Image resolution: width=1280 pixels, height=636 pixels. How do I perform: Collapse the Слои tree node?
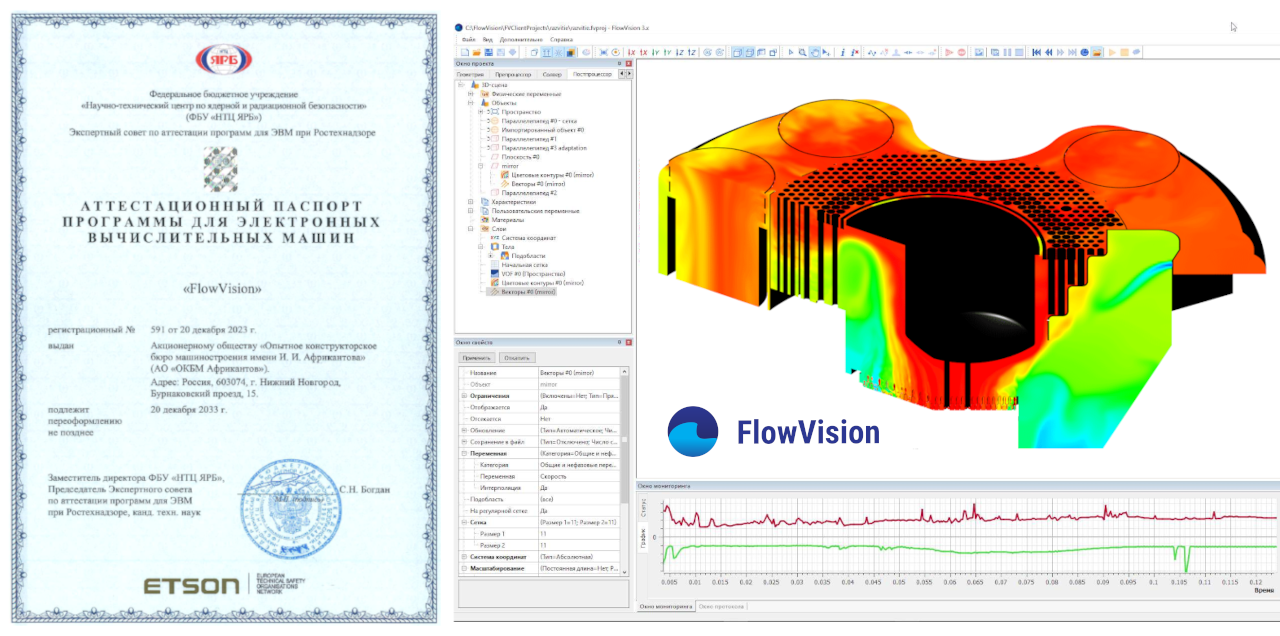pos(471,229)
